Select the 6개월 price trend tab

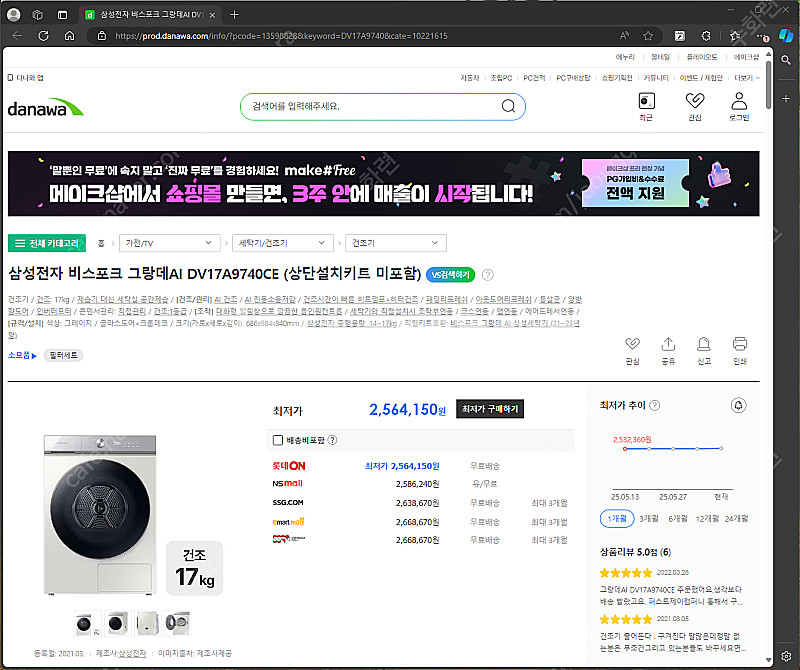tap(678, 518)
